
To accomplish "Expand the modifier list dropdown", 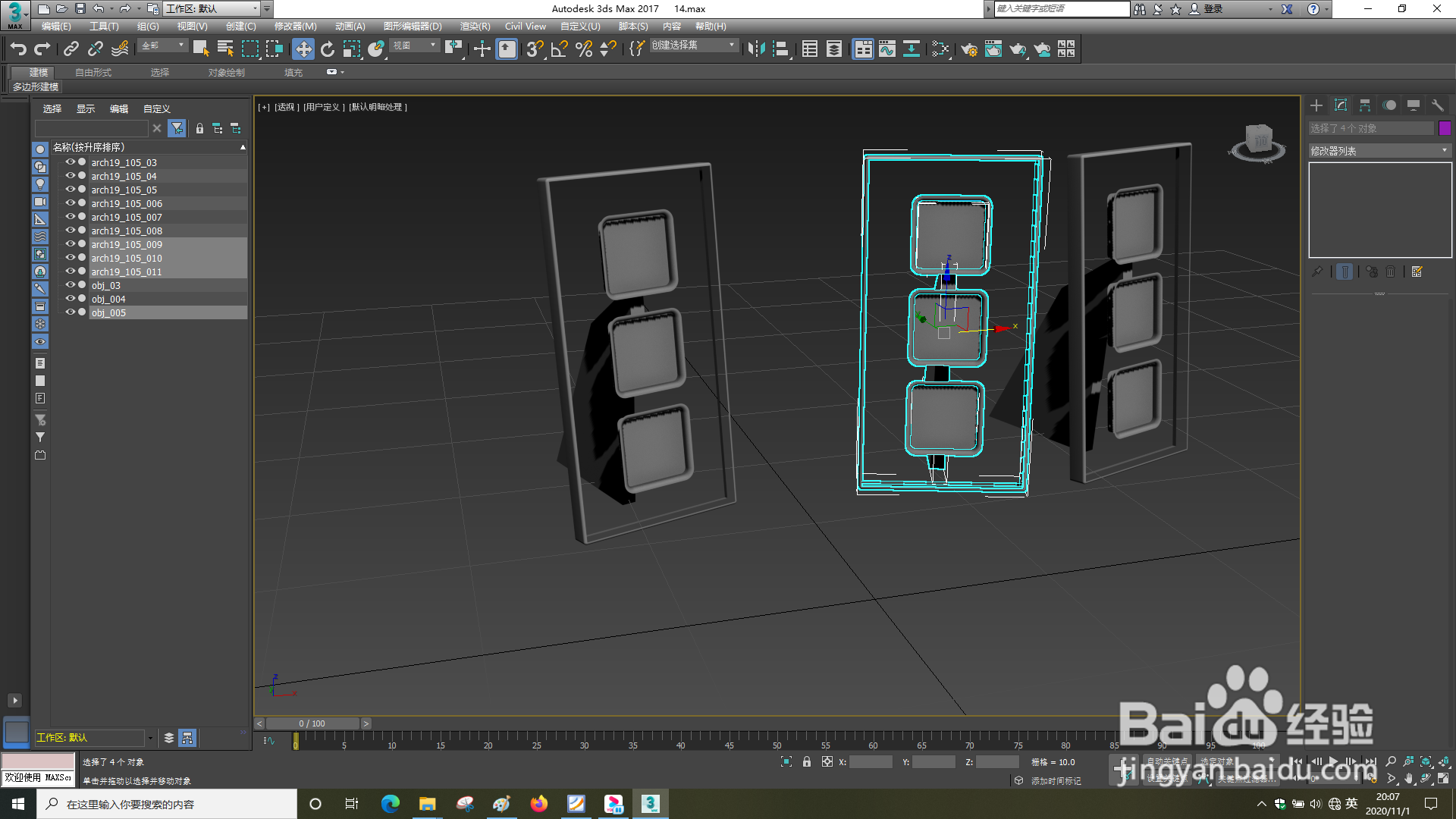I will pyautogui.click(x=1444, y=151).
